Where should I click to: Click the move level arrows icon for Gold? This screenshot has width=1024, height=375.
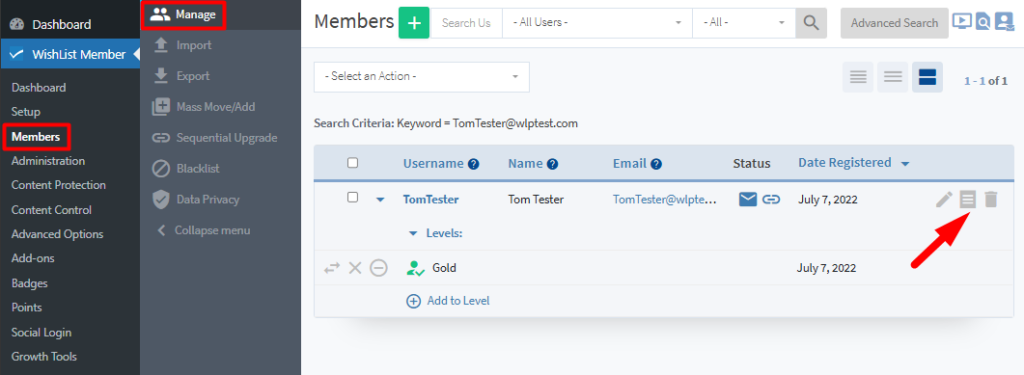(332, 268)
